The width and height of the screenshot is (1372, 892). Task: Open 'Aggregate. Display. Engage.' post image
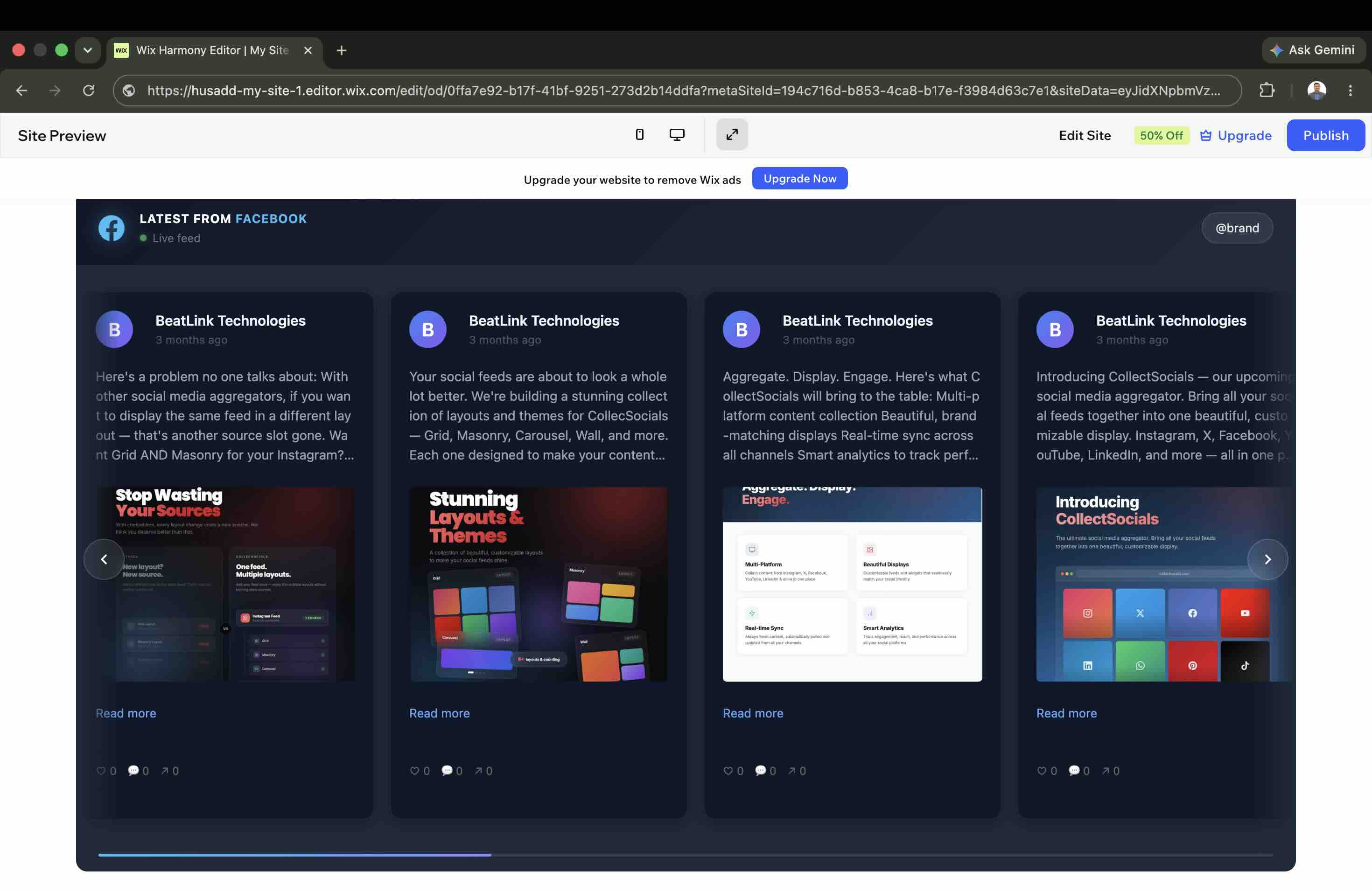click(852, 584)
